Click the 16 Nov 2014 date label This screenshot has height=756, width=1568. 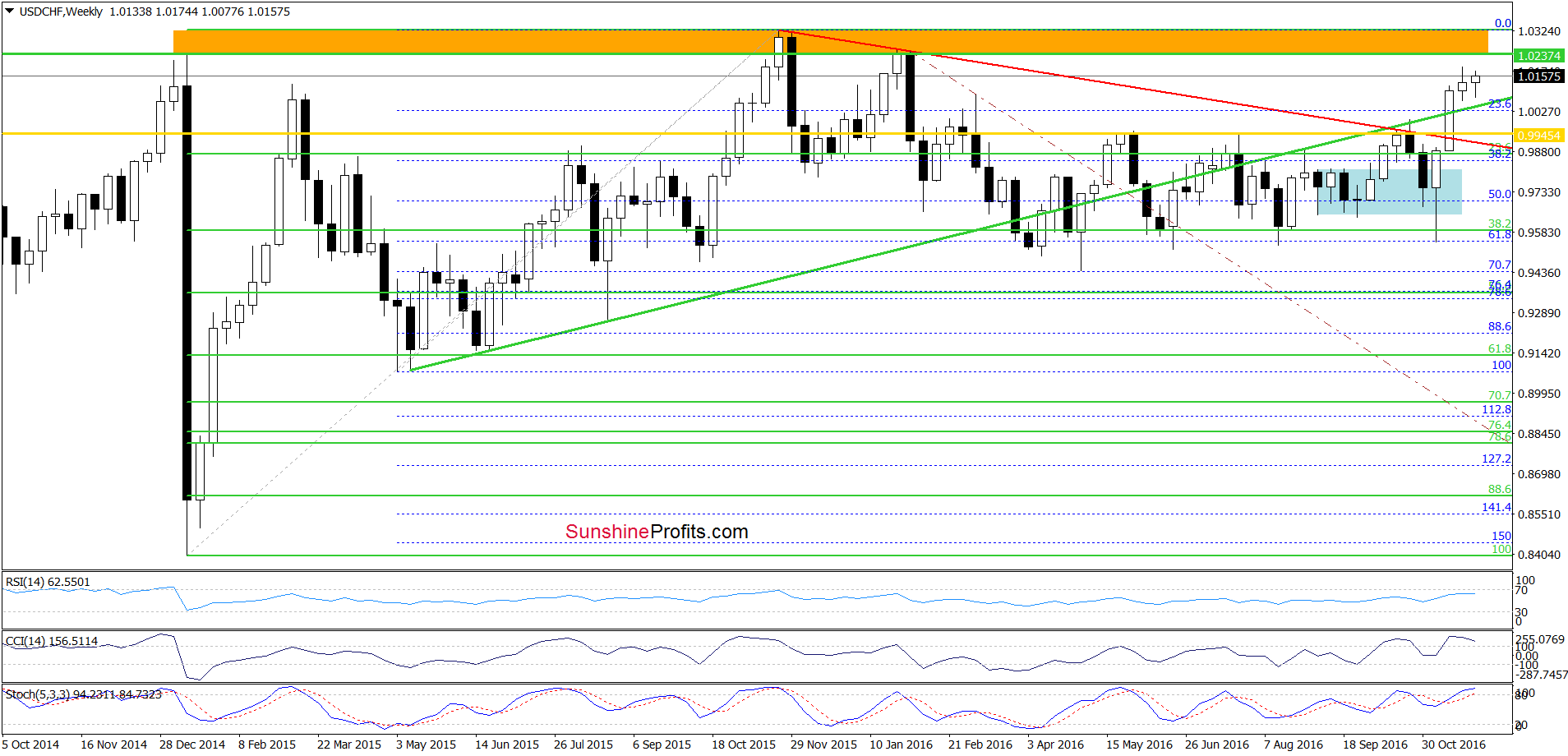pos(113,744)
